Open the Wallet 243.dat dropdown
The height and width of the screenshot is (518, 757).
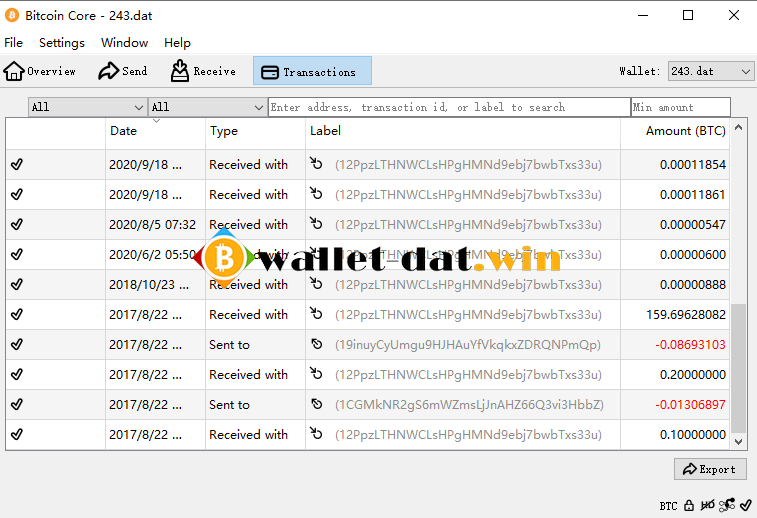click(x=710, y=71)
